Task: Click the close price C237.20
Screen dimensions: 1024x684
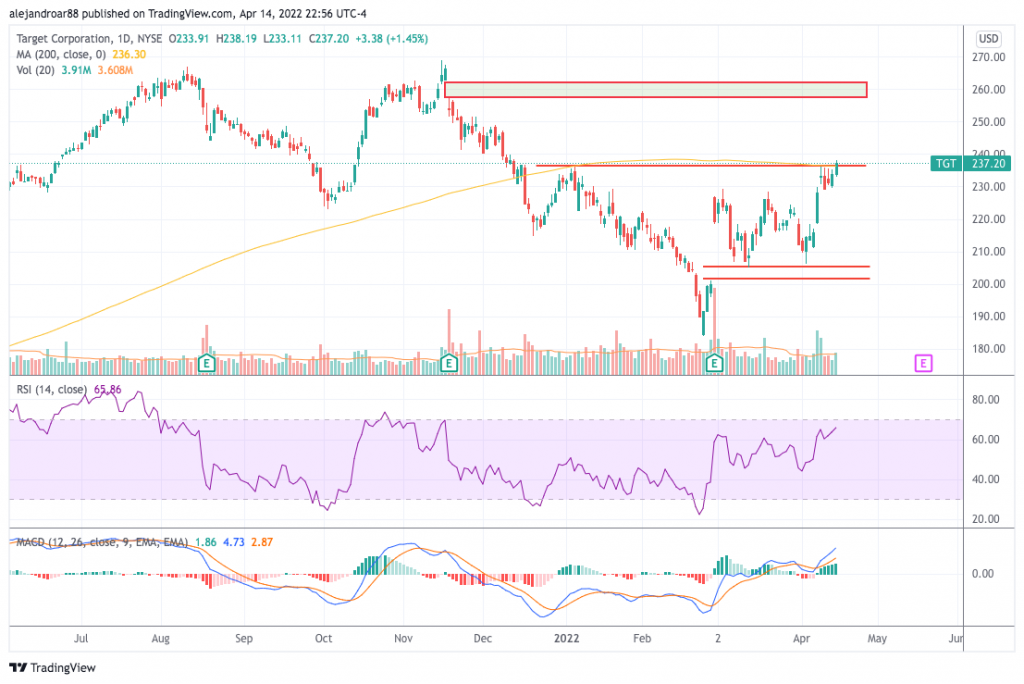Action: click(x=328, y=39)
